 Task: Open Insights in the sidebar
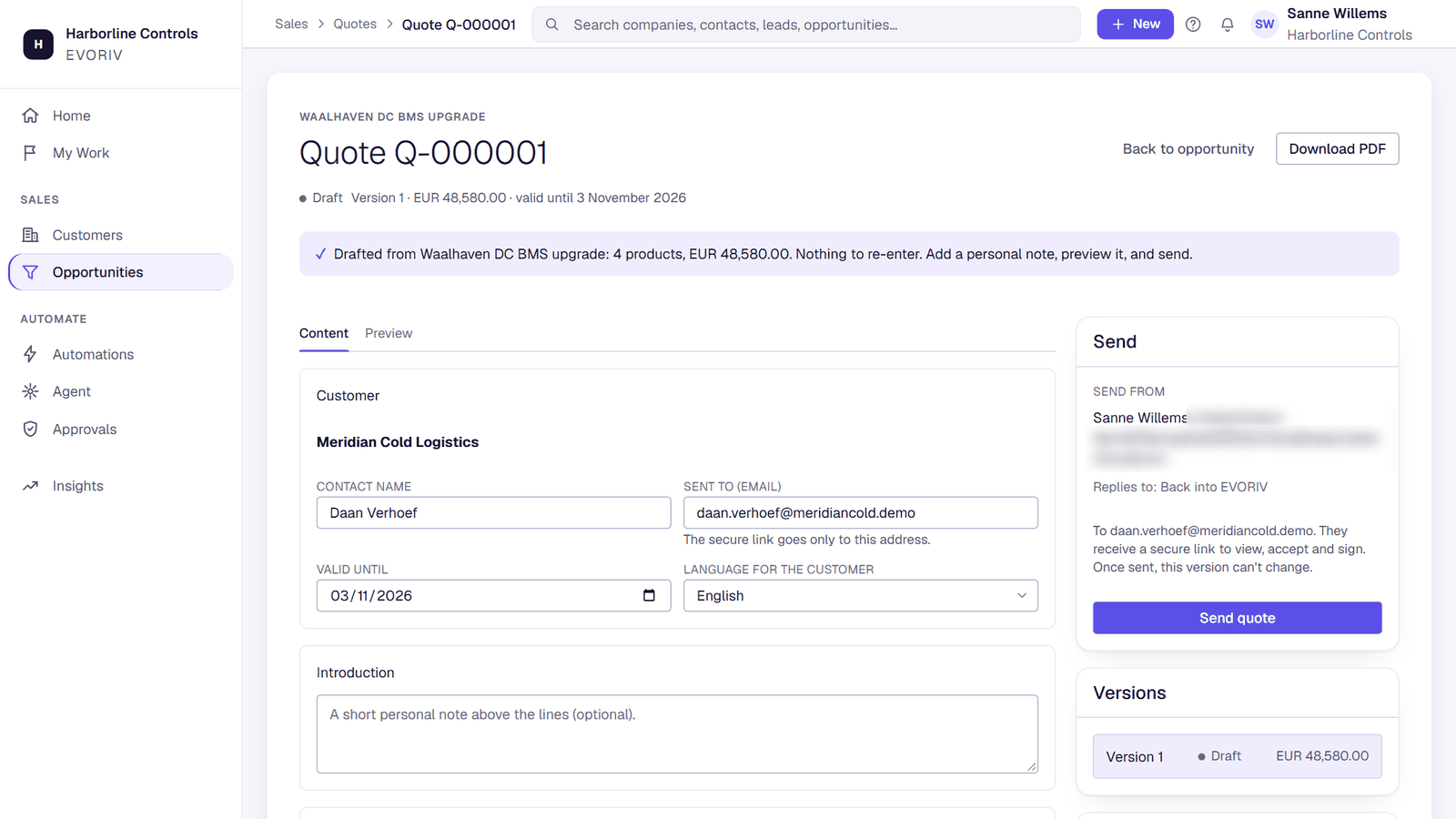tap(121, 486)
